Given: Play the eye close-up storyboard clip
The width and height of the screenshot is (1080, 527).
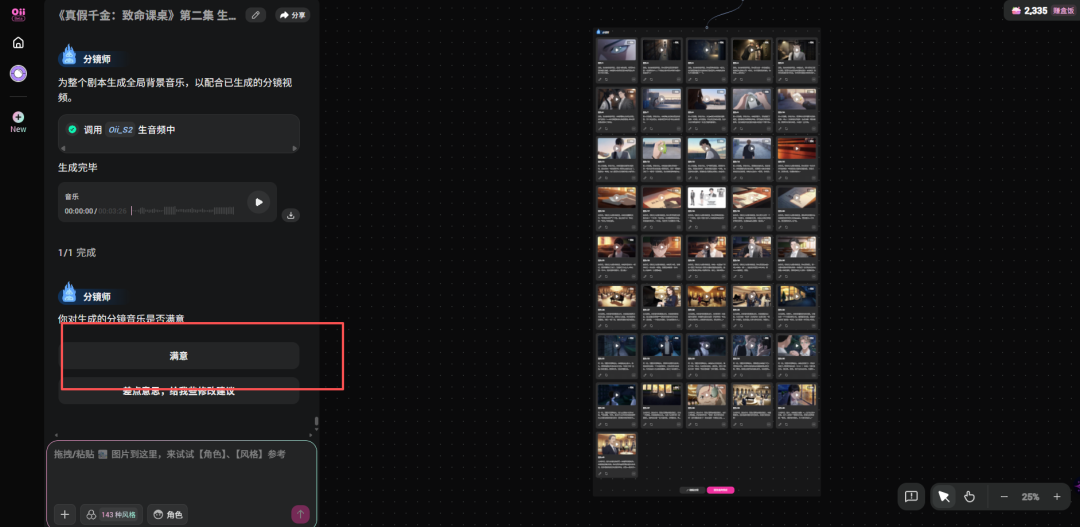Looking at the screenshot, I should pyautogui.click(x=617, y=50).
